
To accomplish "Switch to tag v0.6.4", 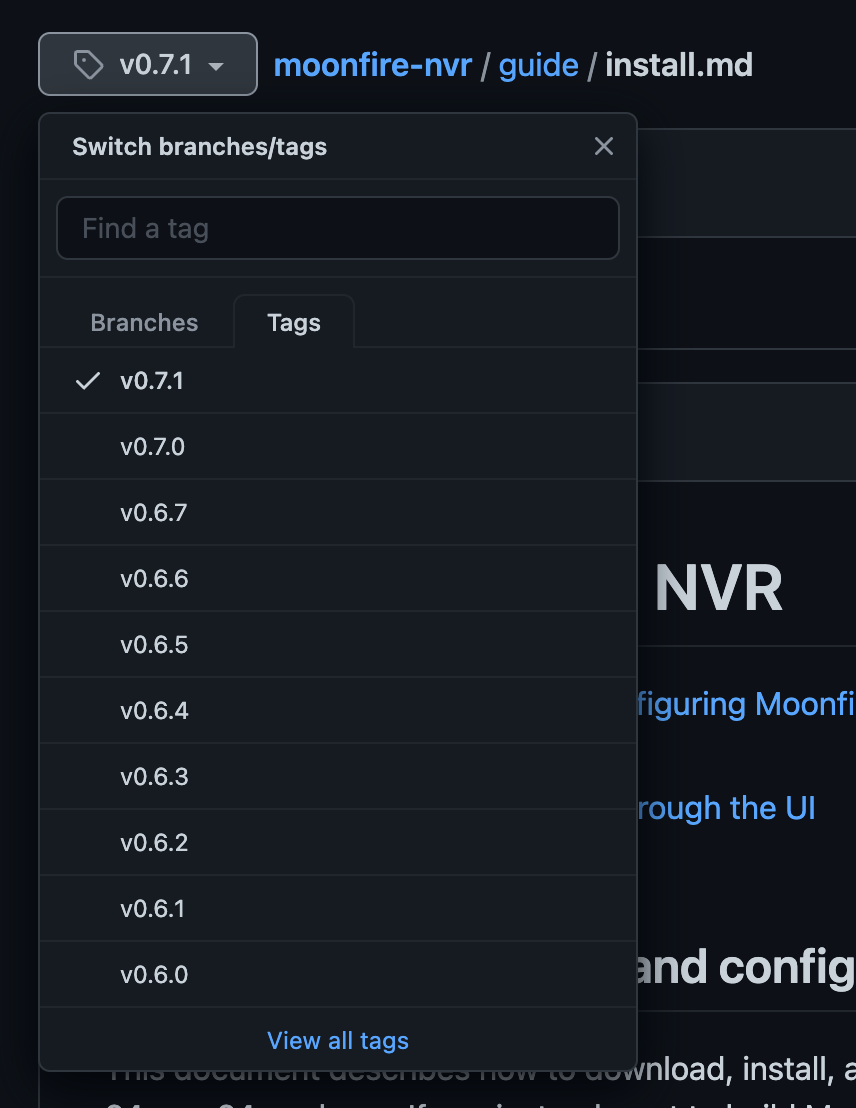I will [x=338, y=710].
